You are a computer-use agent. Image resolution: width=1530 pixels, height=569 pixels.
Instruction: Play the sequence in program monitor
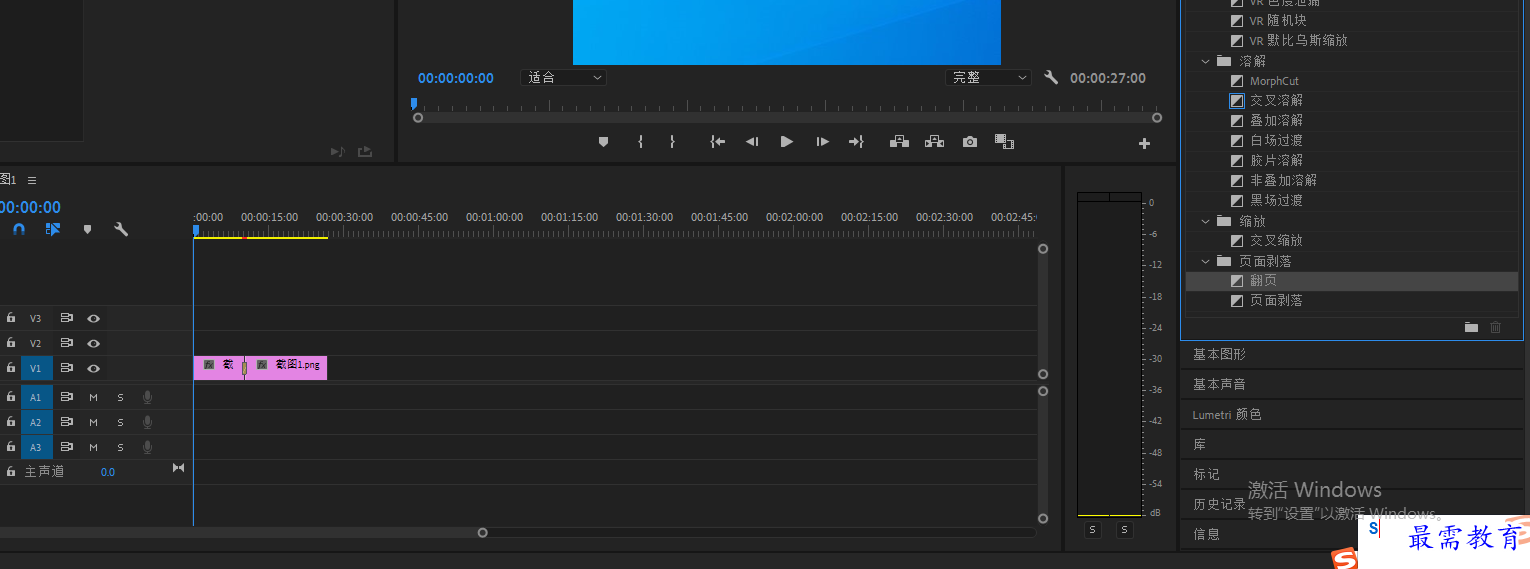pos(787,142)
